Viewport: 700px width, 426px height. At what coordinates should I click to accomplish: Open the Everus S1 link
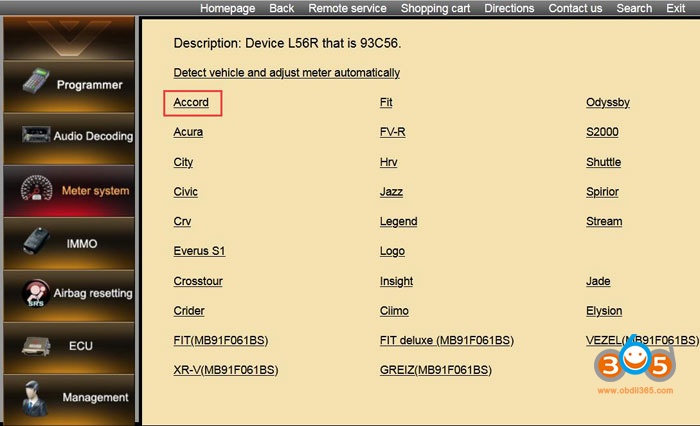[199, 251]
